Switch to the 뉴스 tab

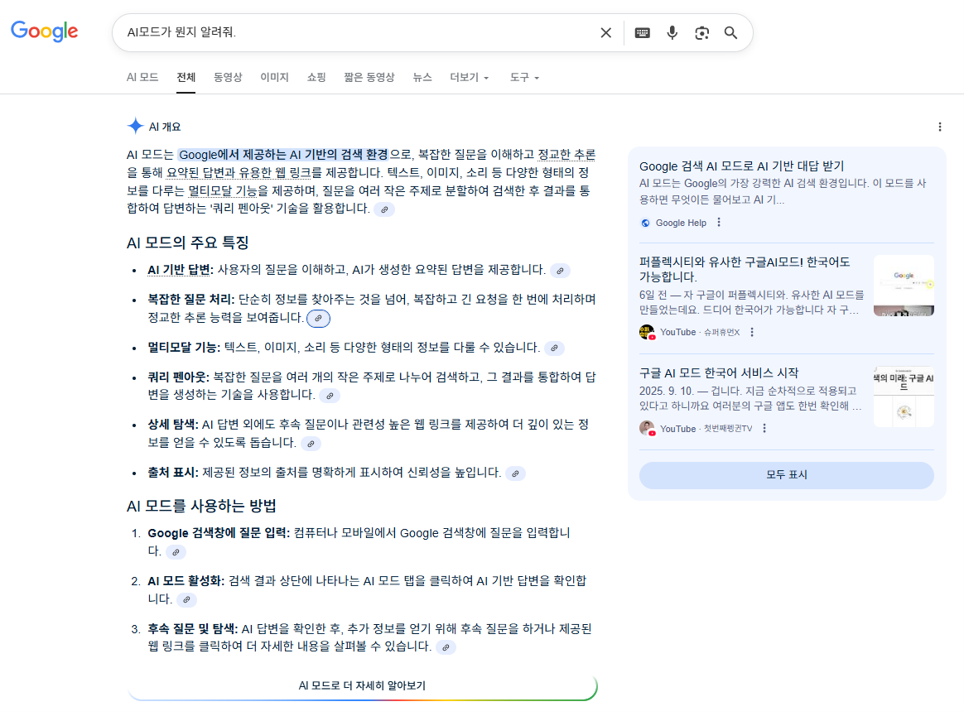422,77
